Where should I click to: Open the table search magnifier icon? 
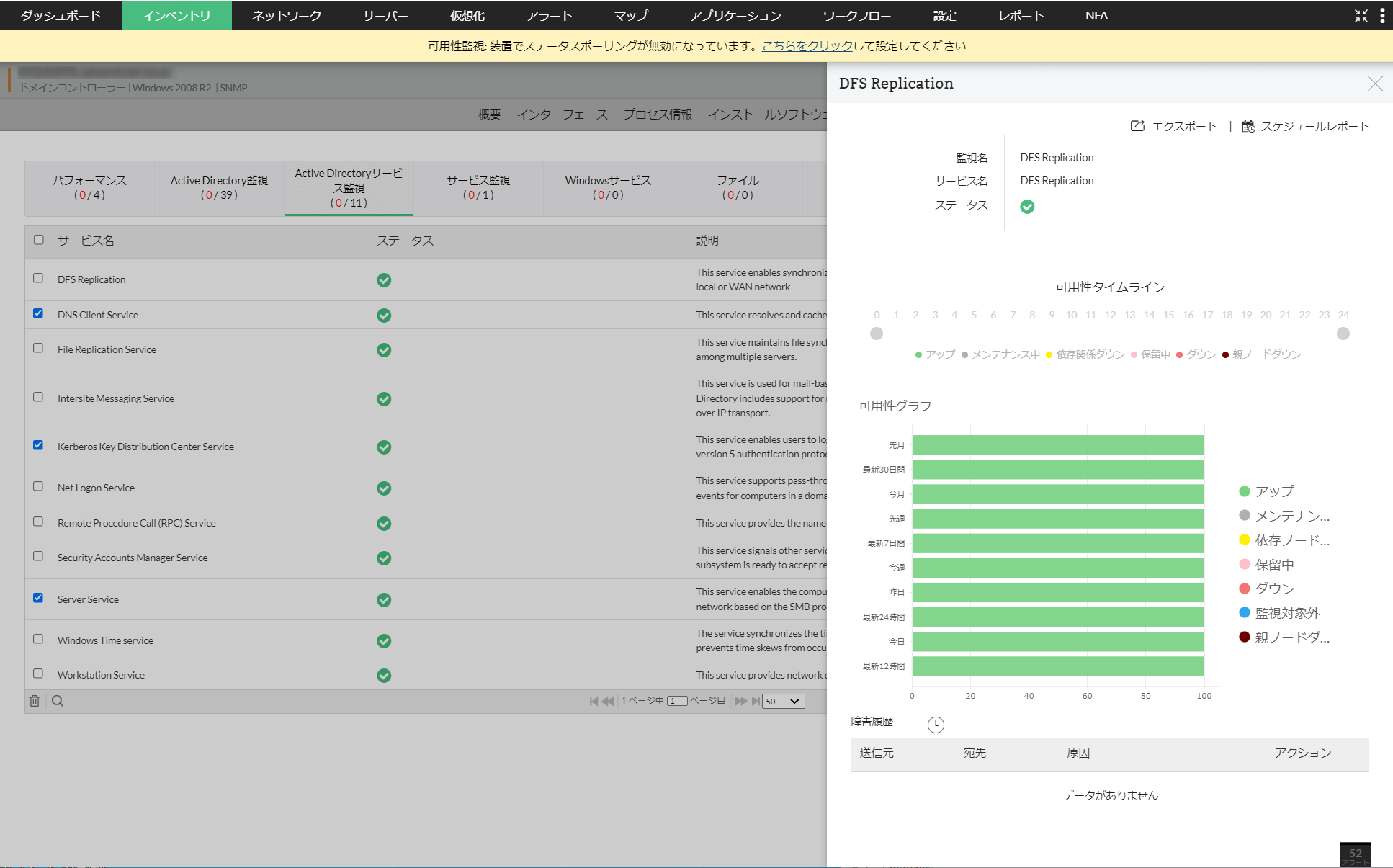(x=58, y=700)
